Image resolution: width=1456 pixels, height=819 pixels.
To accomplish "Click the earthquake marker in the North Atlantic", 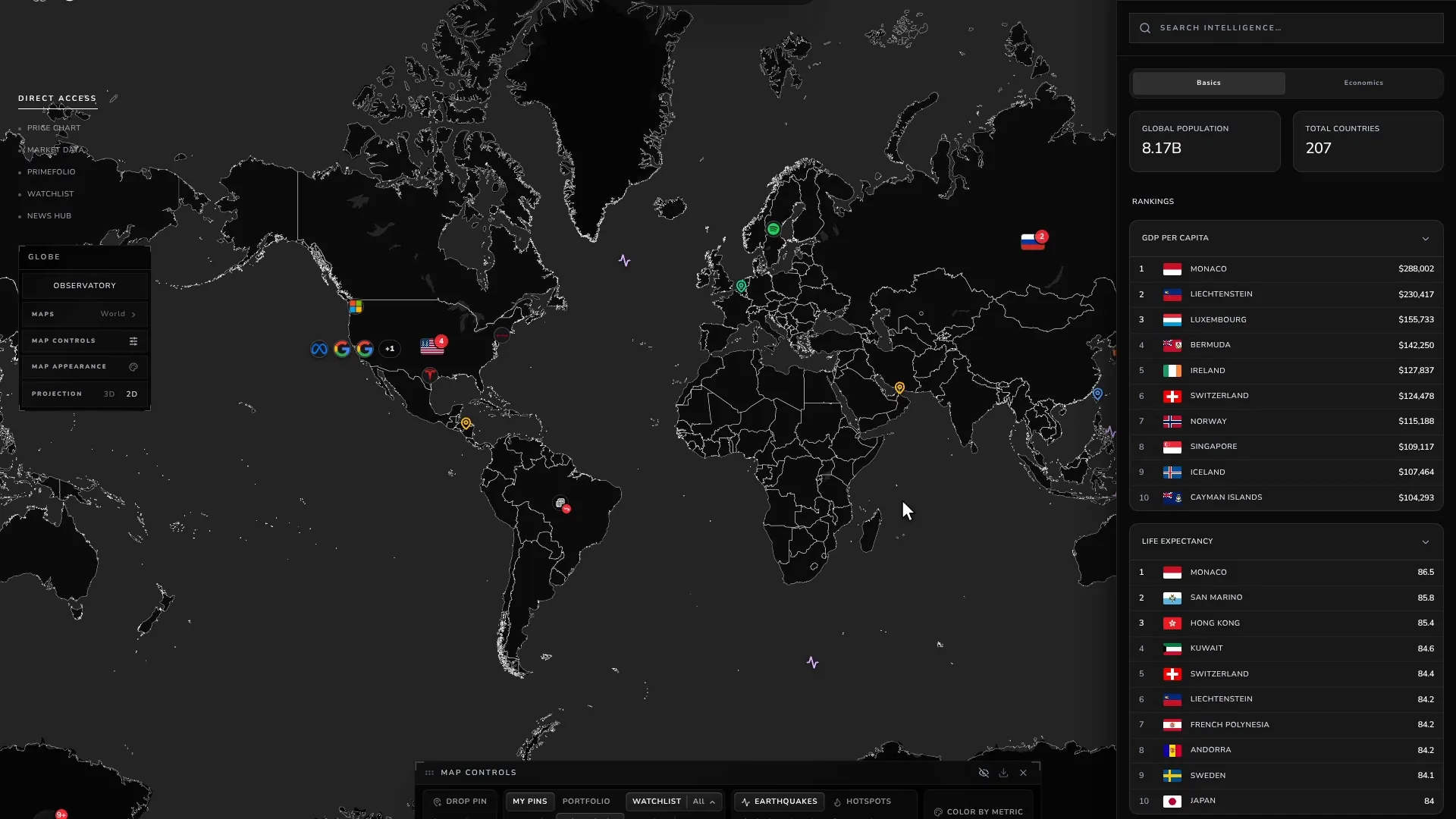I will 624,261.
